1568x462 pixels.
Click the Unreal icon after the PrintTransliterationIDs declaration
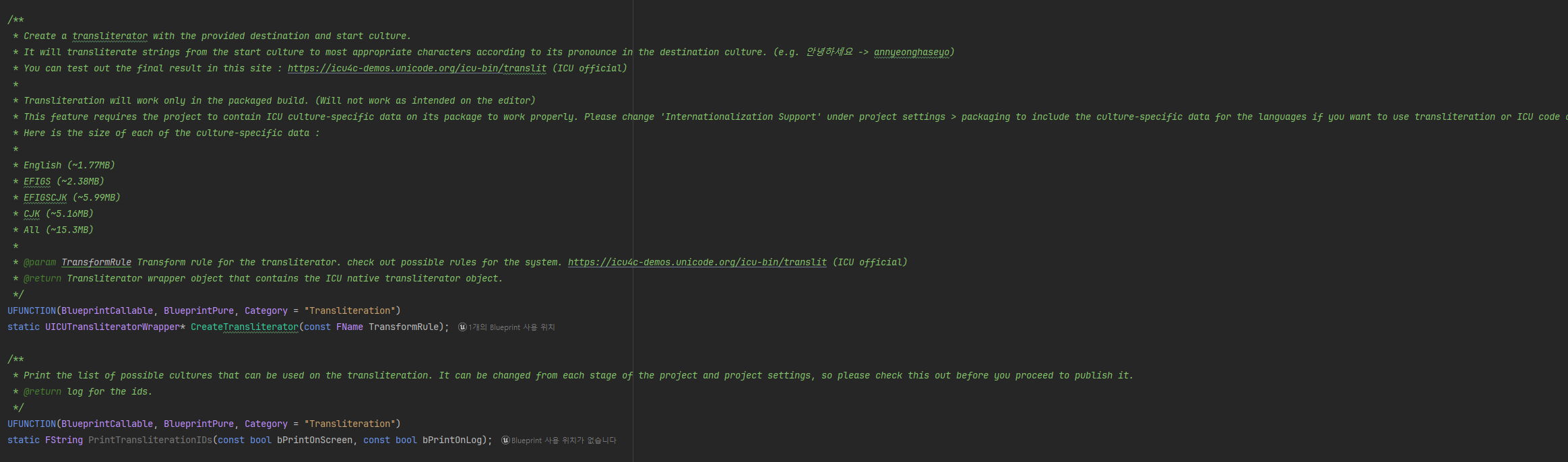505,440
